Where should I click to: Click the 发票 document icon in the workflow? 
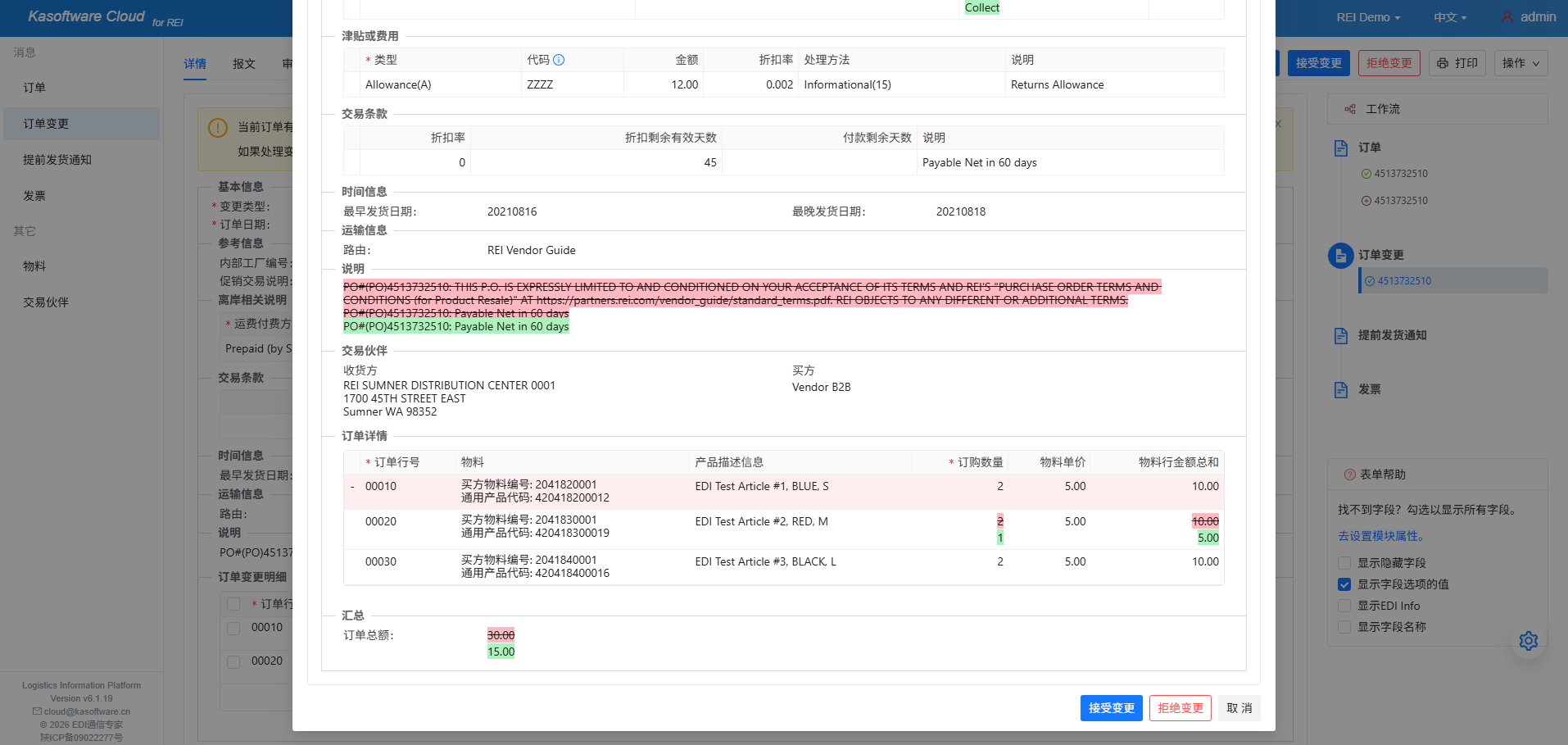click(1341, 389)
